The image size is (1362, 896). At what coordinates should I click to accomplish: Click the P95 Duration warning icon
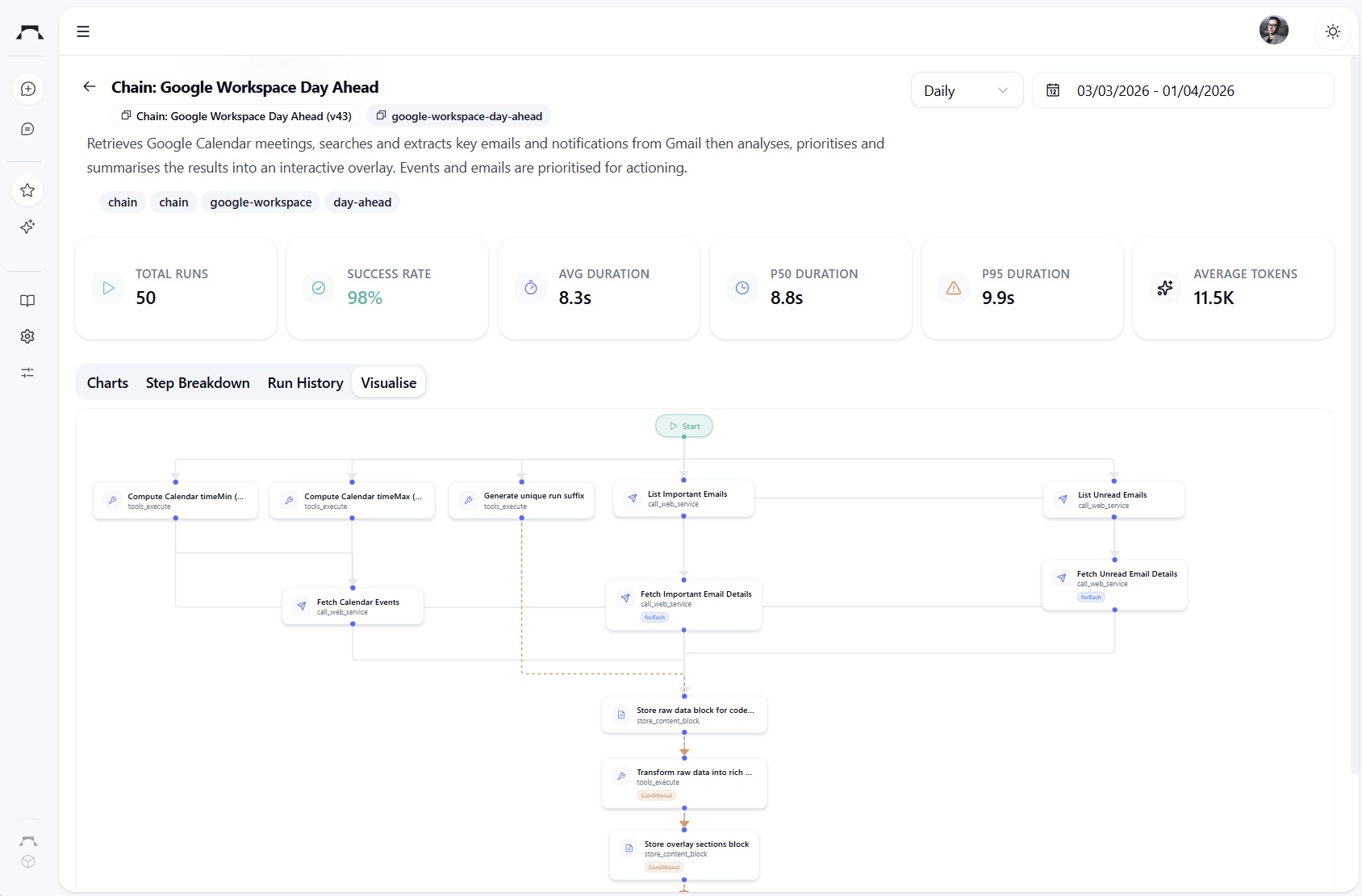pos(954,288)
